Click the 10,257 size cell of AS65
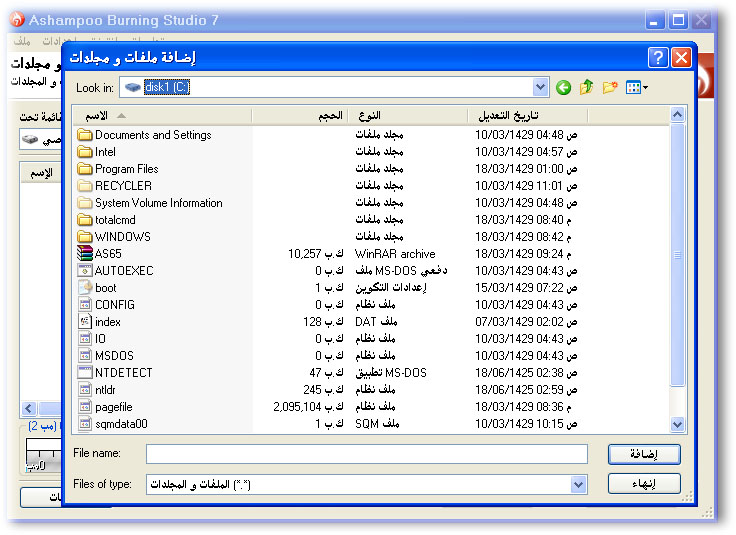The height and width of the screenshot is (535, 736). (315, 254)
